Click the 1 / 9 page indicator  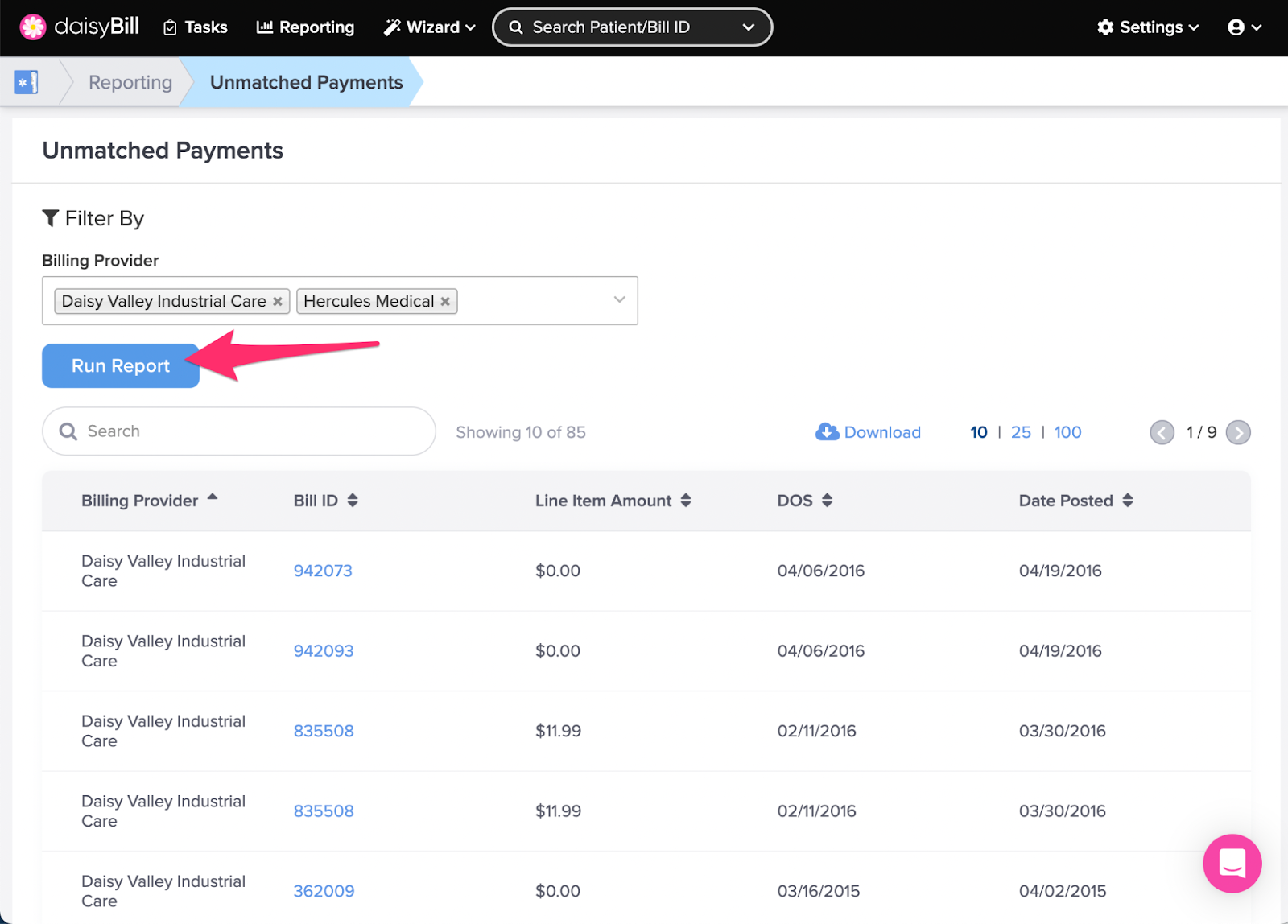[1201, 432]
